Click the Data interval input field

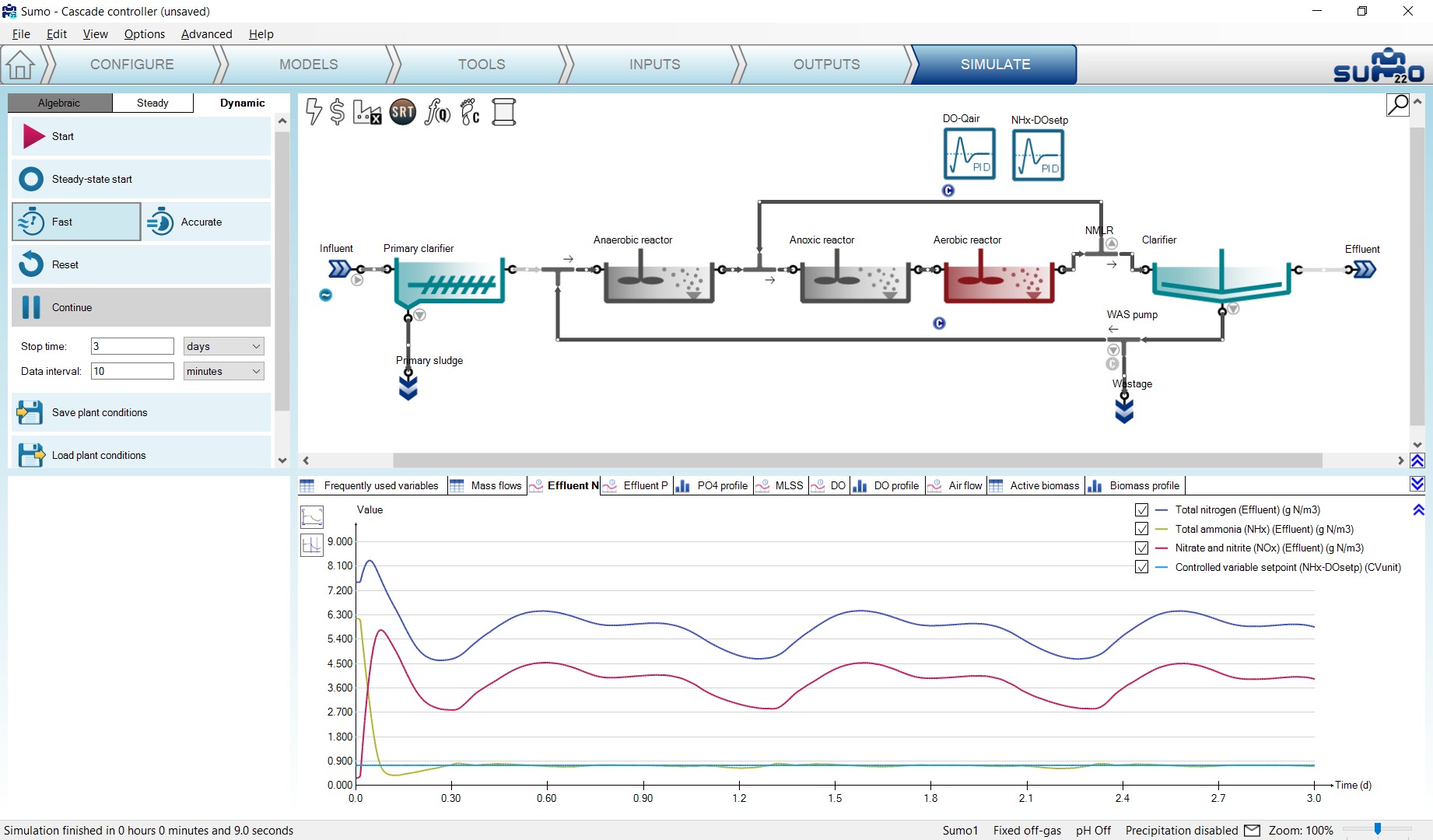pyautogui.click(x=132, y=371)
